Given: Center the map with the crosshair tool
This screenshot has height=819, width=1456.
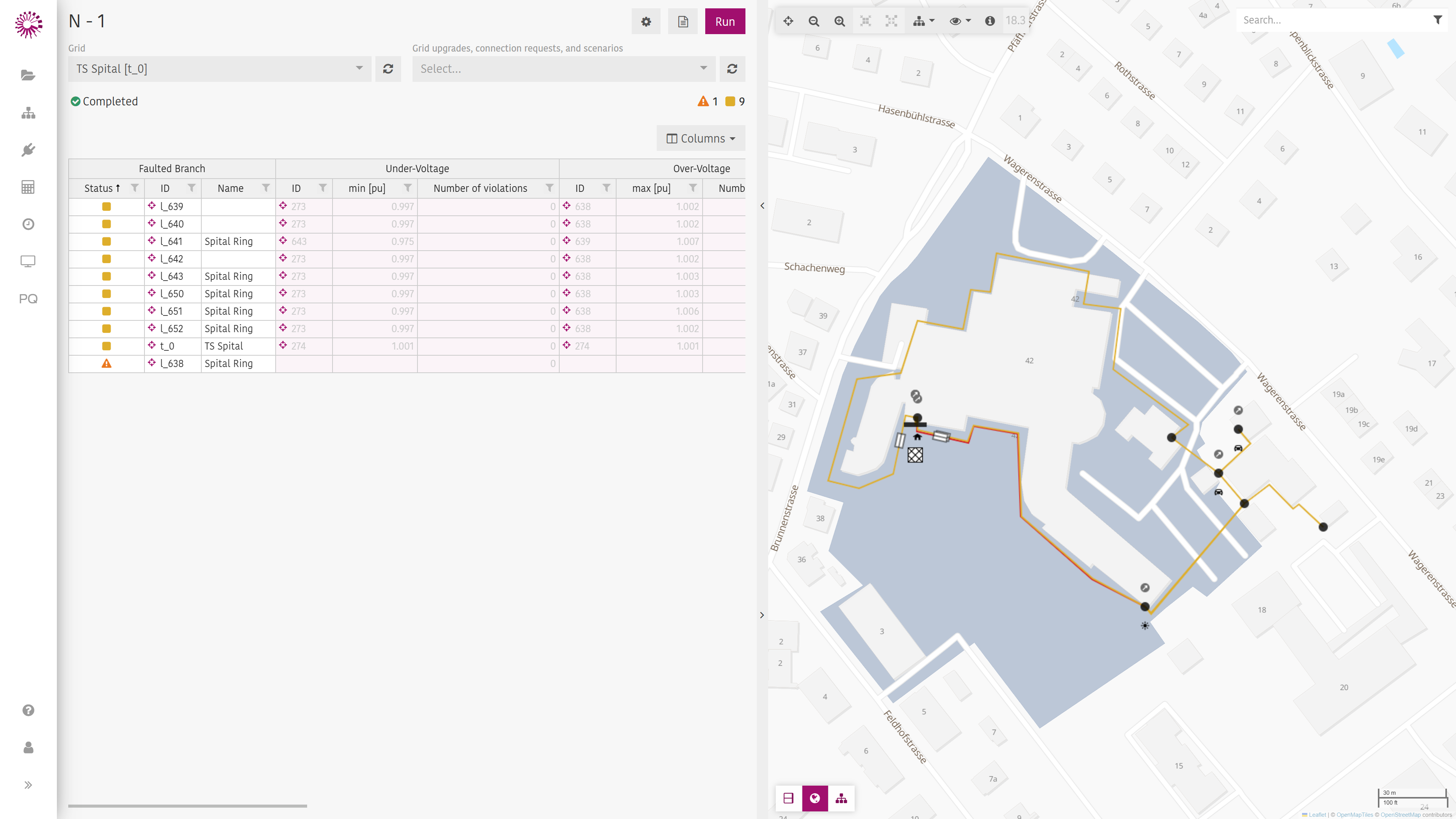Looking at the screenshot, I should pos(789,21).
